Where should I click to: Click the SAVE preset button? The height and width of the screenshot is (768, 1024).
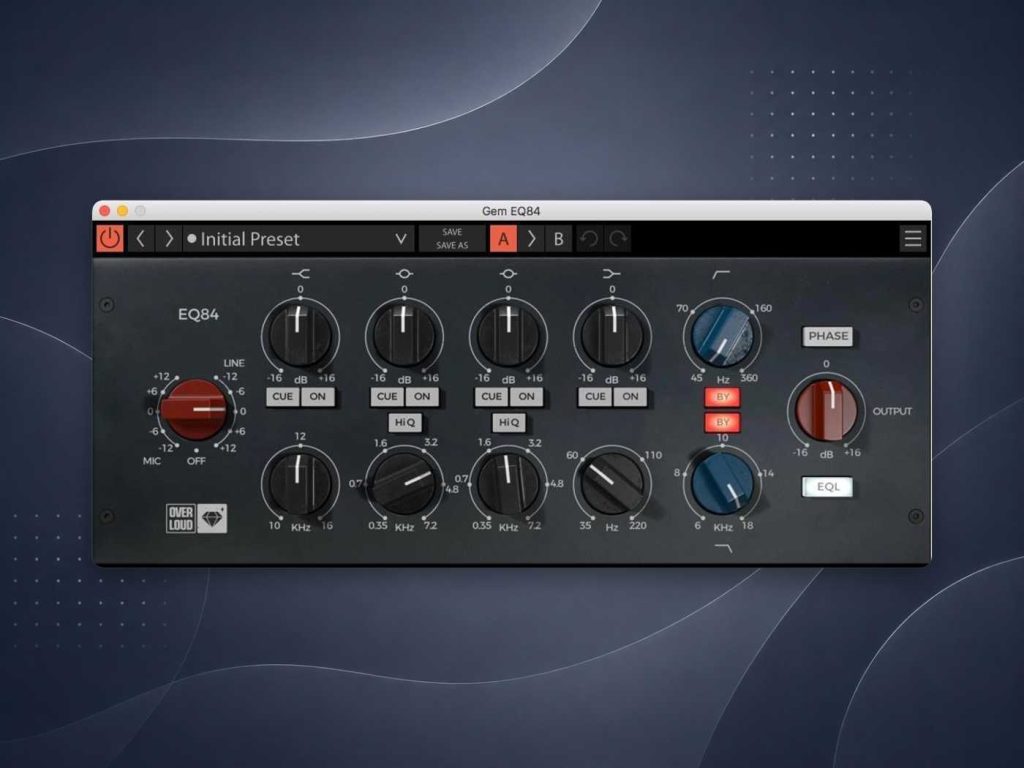[452, 232]
